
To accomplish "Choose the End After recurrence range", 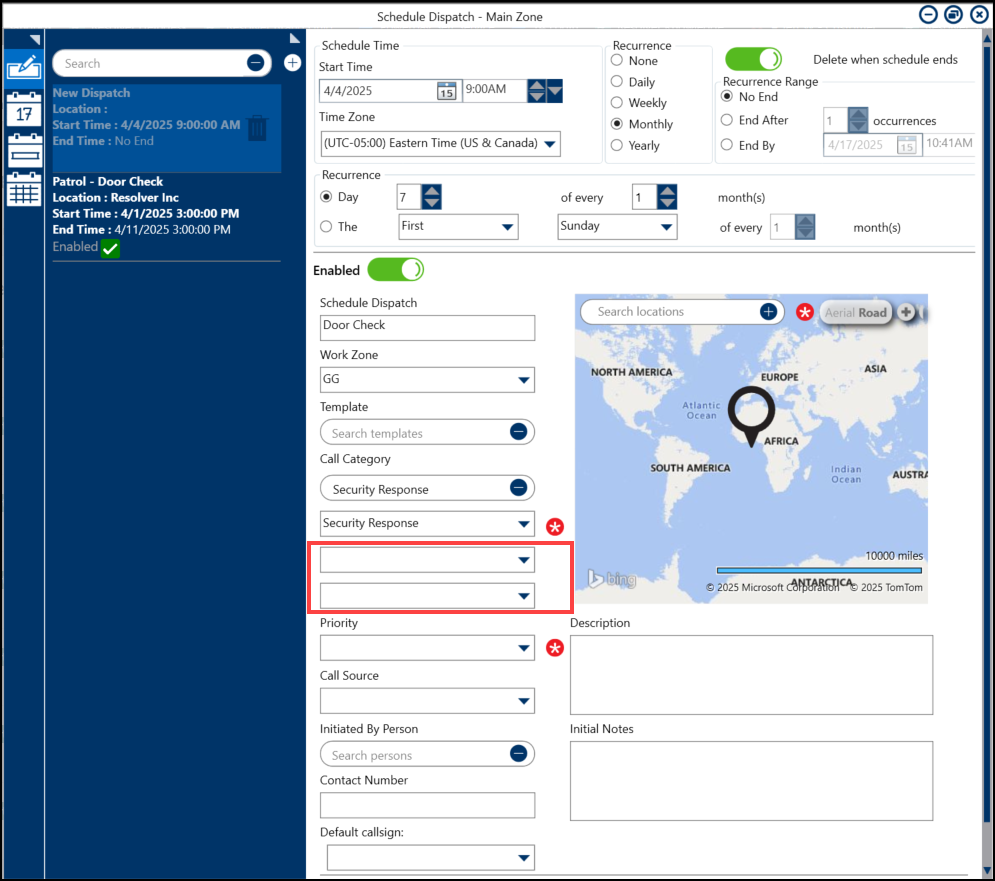I will tap(727, 120).
